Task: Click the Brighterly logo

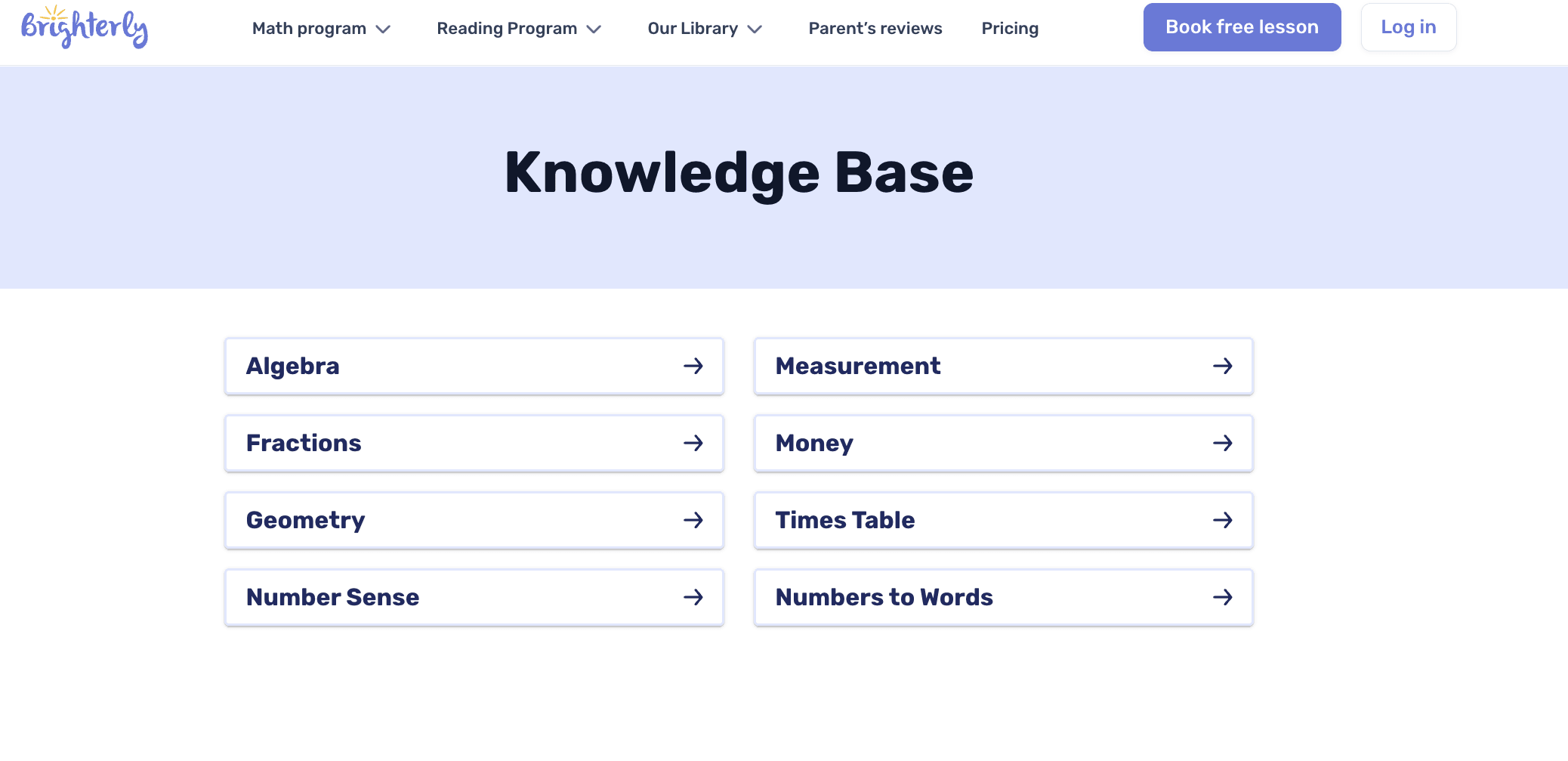Action: point(85,27)
